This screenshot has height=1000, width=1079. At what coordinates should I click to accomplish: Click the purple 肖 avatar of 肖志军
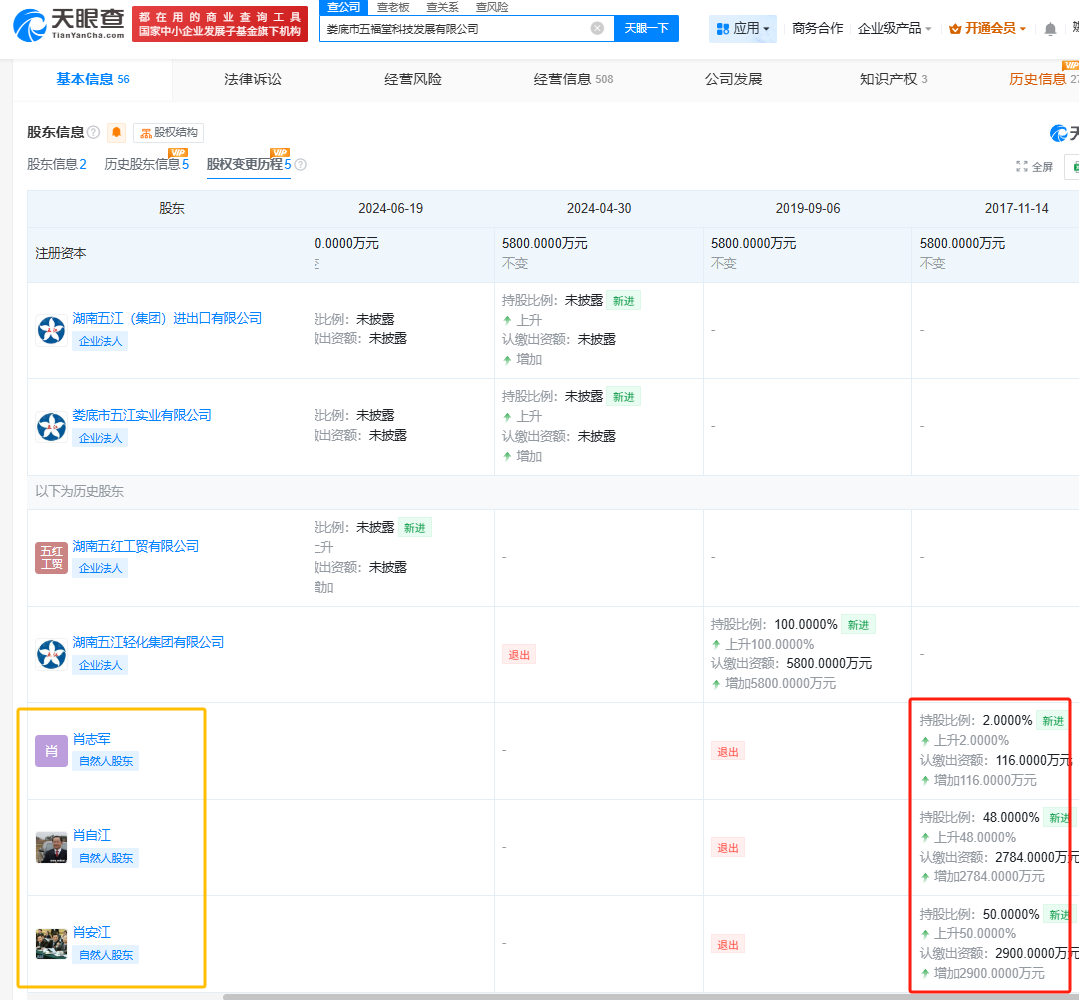click(52, 750)
